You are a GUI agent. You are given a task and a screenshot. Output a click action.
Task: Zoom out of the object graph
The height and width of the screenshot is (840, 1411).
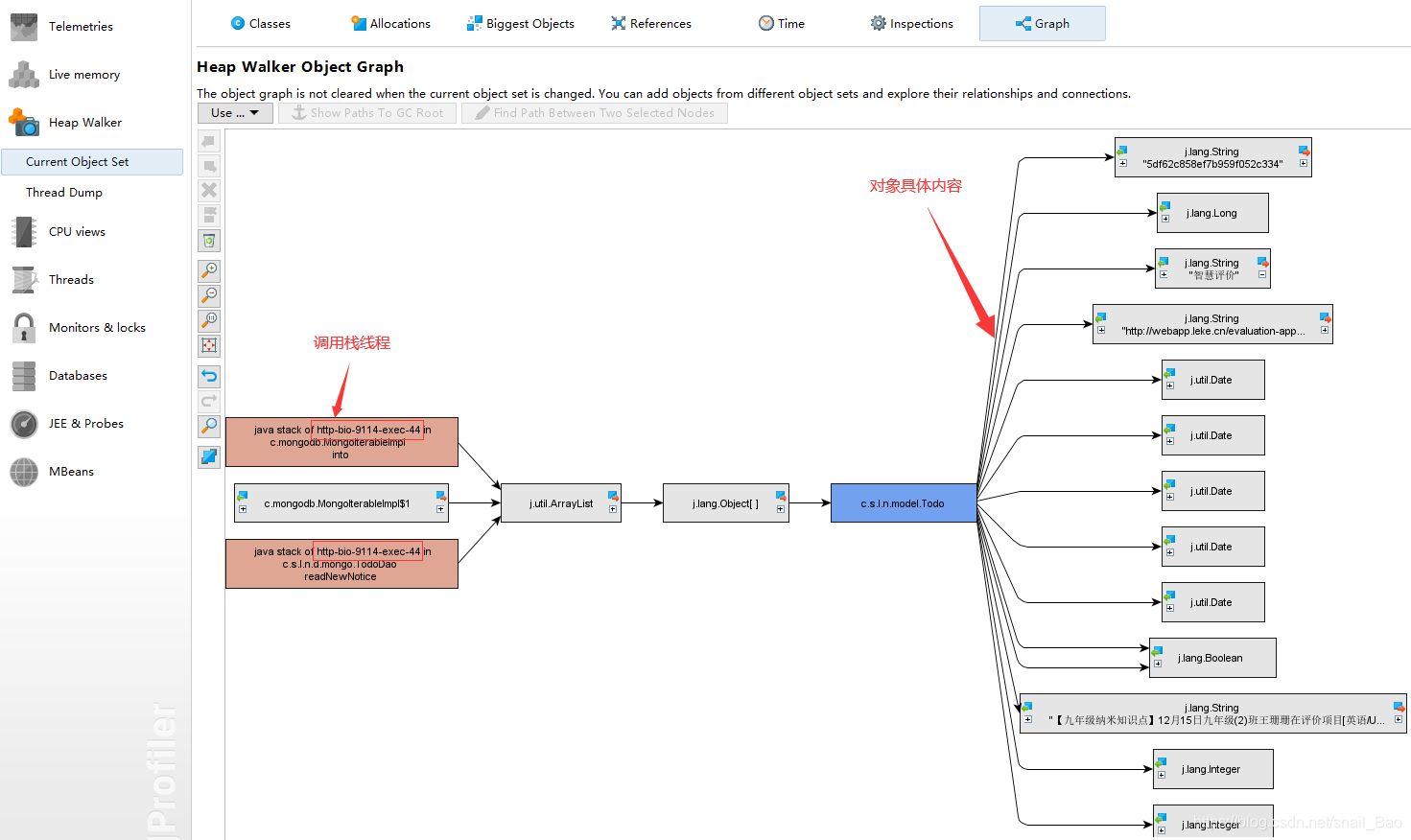click(209, 295)
